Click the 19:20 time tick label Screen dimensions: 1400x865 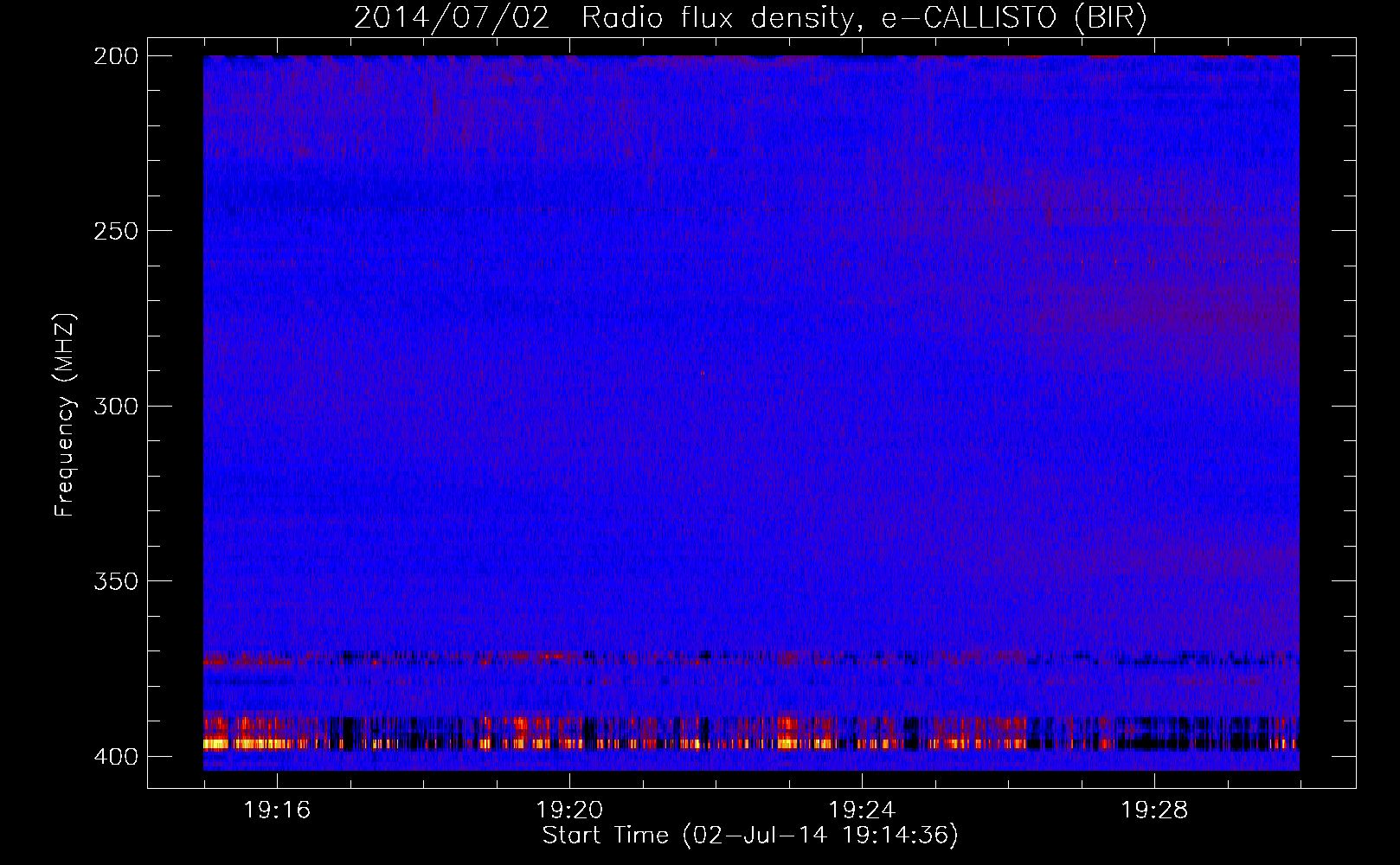(x=569, y=811)
